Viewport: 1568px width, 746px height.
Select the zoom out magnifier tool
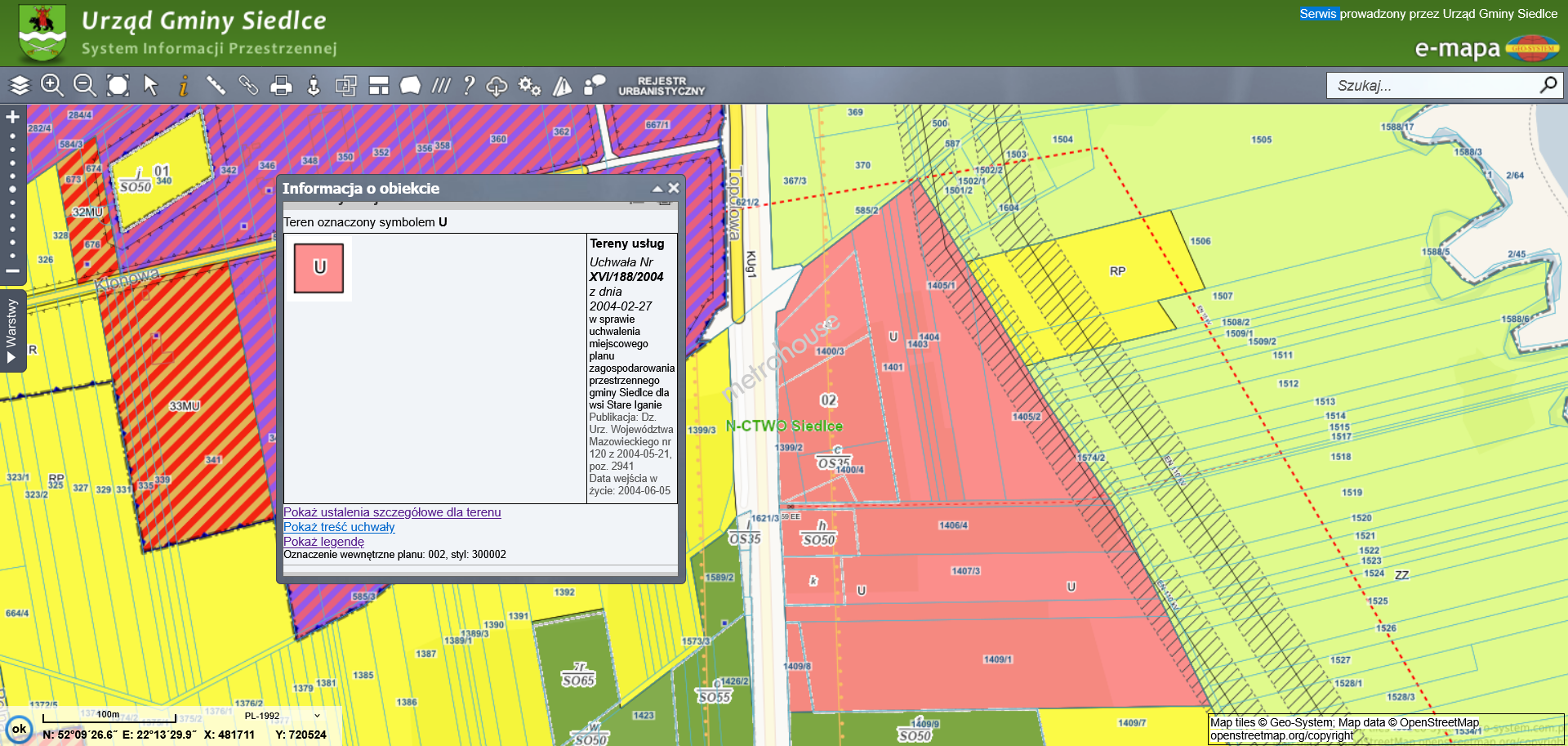coord(85,85)
